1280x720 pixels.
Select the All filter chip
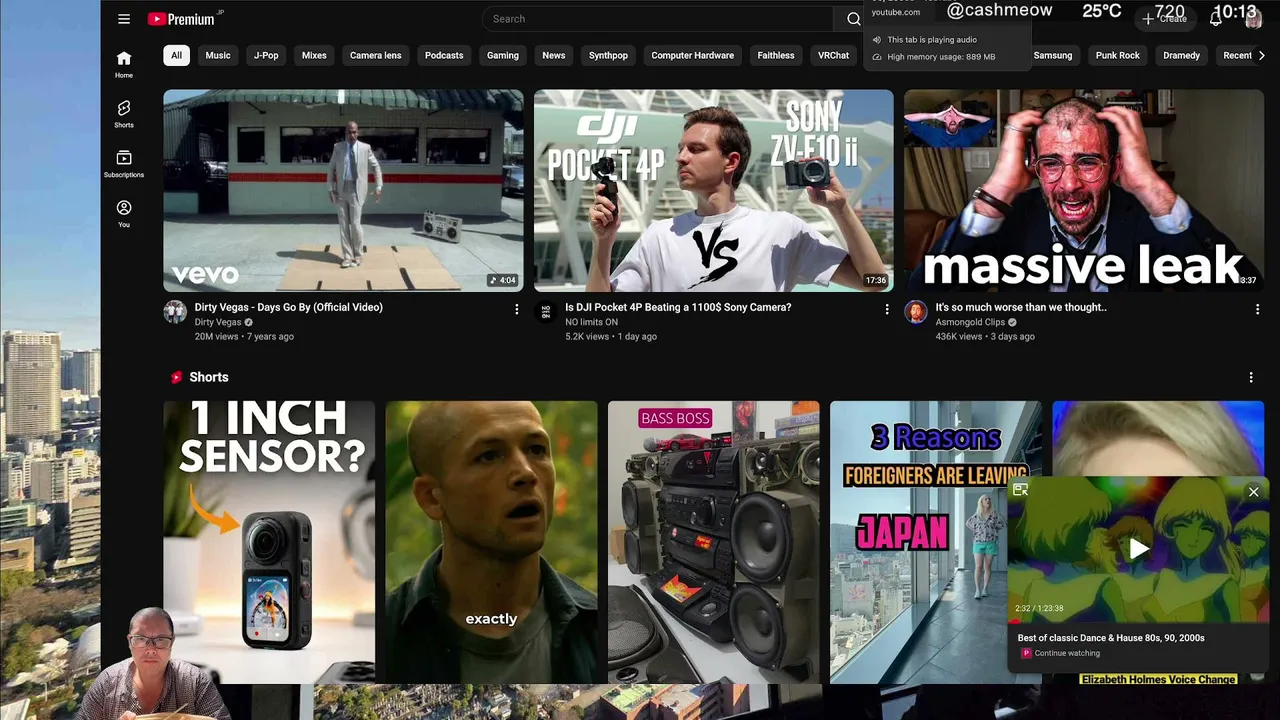(x=176, y=56)
